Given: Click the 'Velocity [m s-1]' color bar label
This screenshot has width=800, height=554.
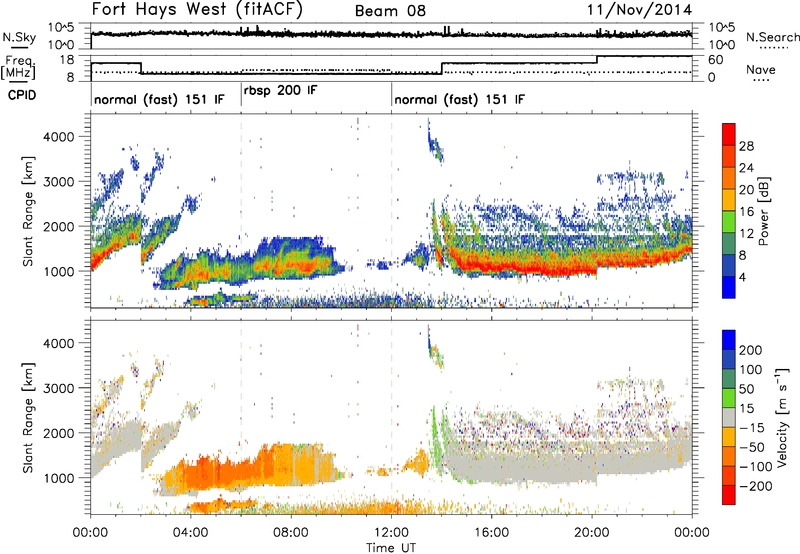Looking at the screenshot, I should [782, 417].
